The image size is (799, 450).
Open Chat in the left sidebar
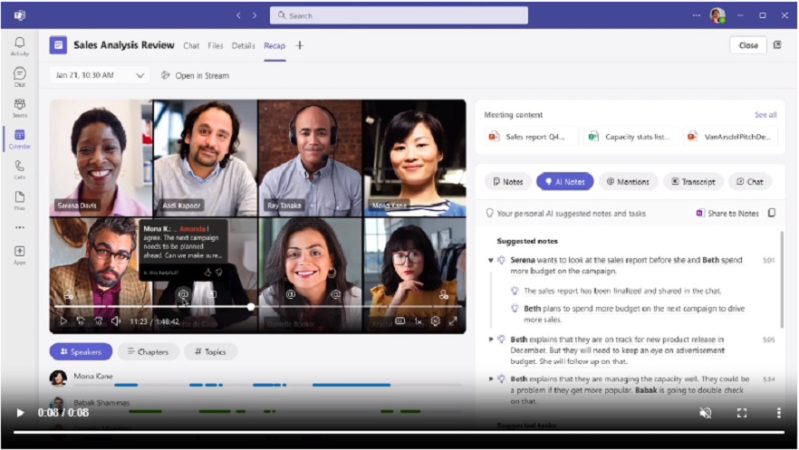20,76
